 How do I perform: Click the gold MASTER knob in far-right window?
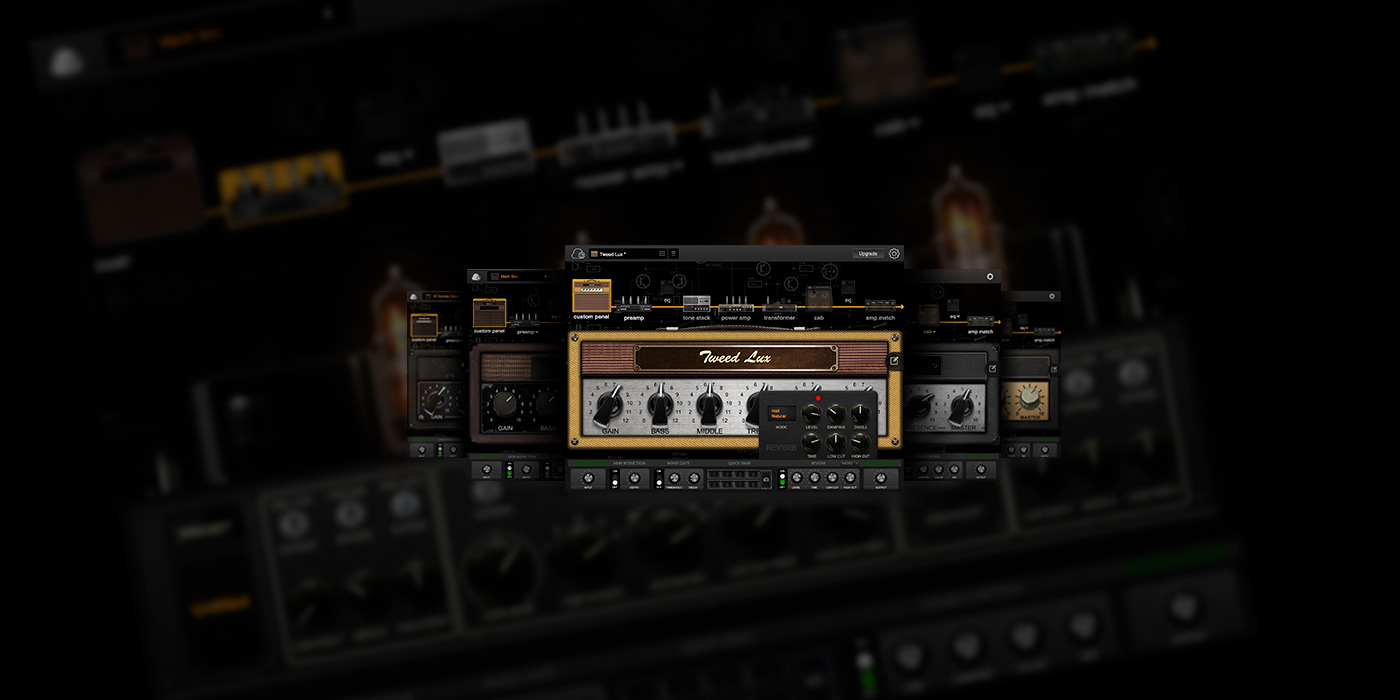click(1028, 396)
